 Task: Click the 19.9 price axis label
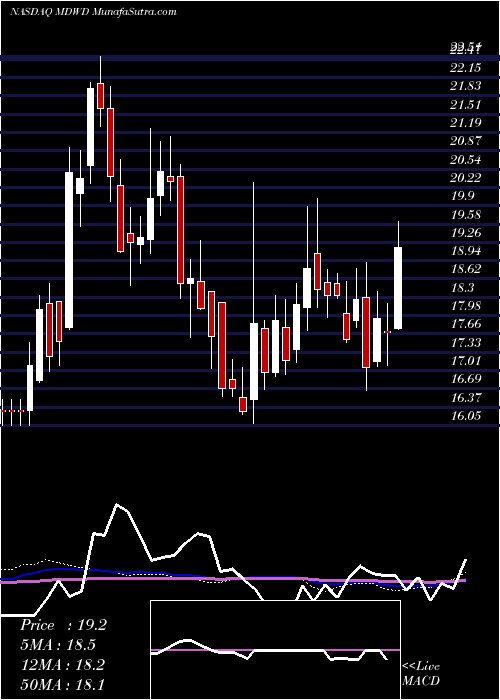tap(462, 196)
